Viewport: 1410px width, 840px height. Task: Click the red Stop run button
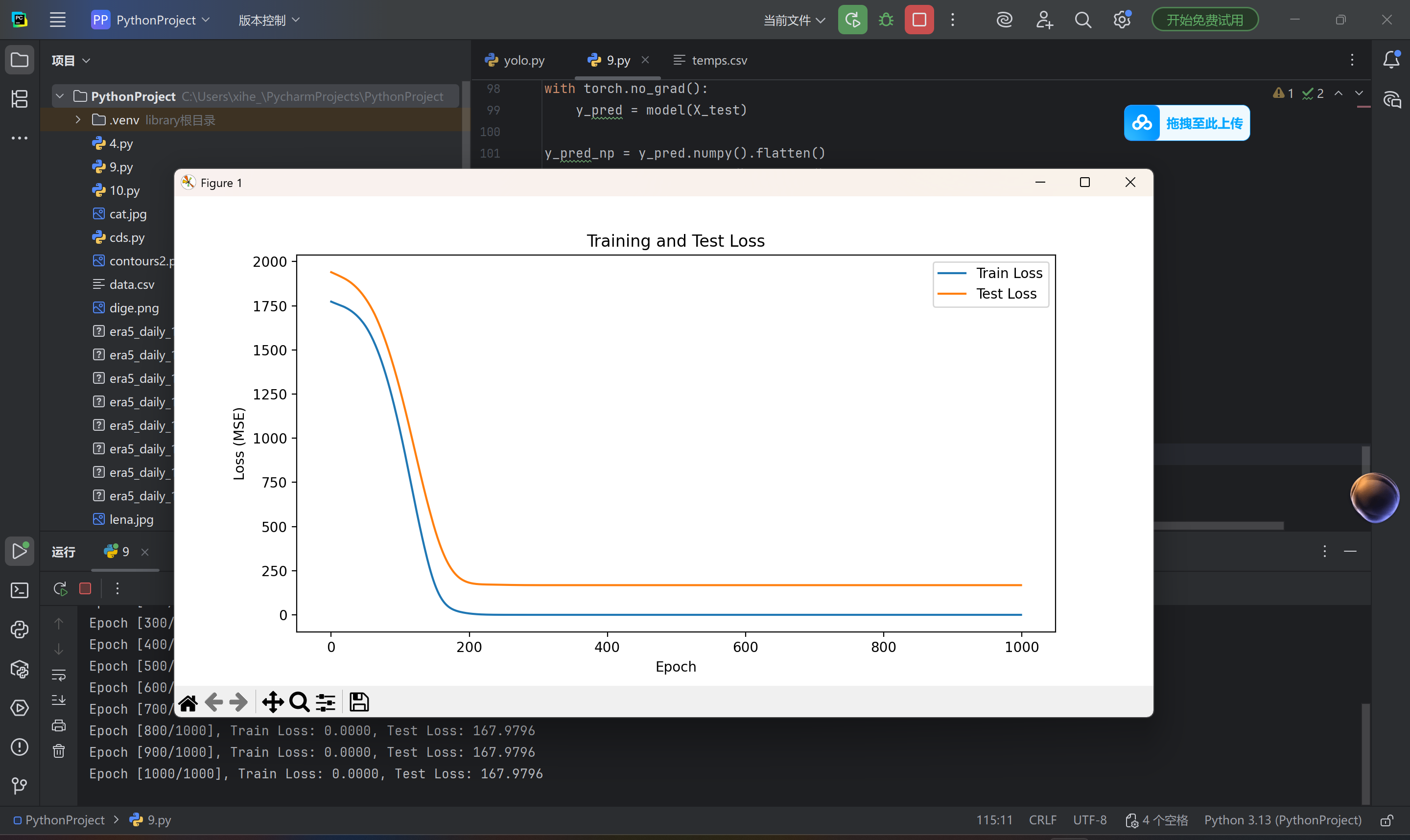[x=918, y=21]
